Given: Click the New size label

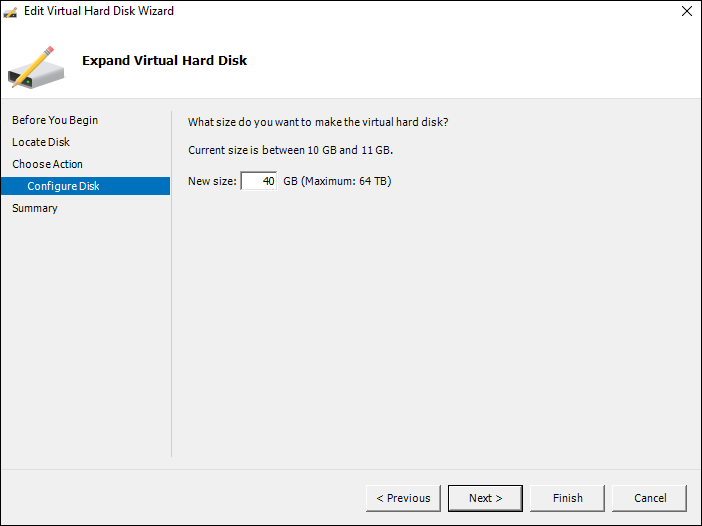Looking at the screenshot, I should coord(212,181).
